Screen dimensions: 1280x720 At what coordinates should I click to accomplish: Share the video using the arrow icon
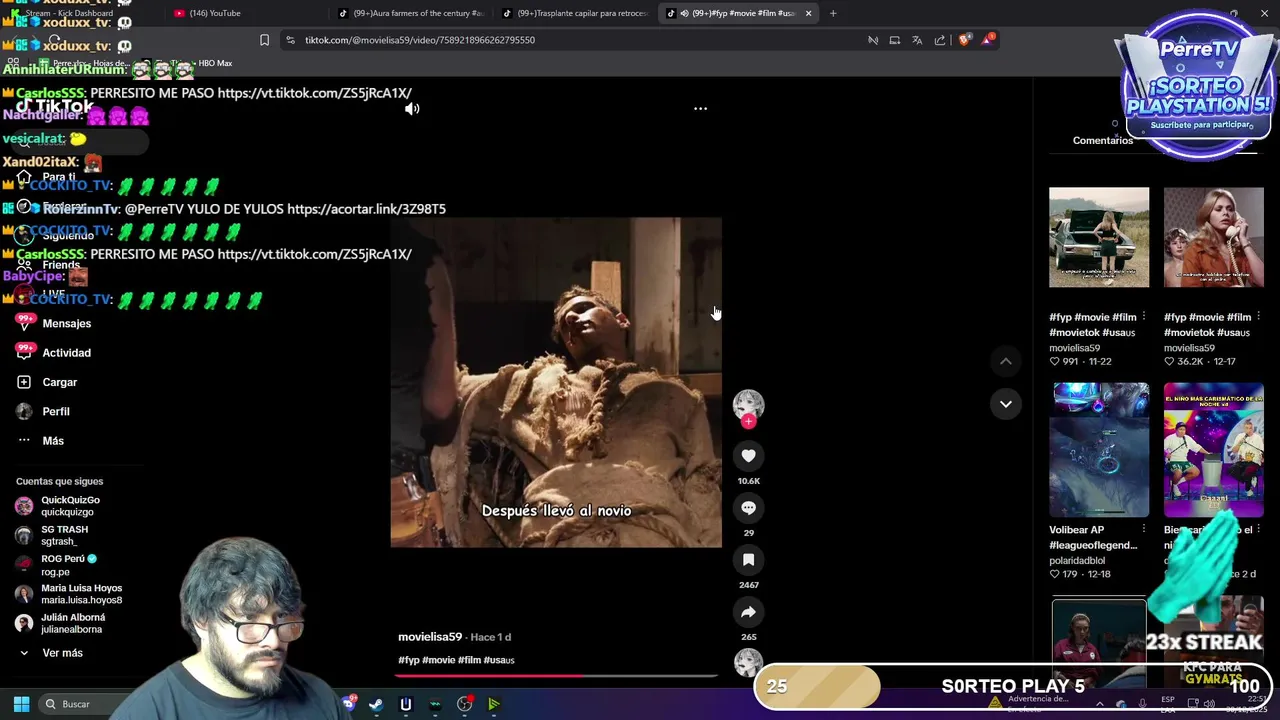tap(748, 612)
